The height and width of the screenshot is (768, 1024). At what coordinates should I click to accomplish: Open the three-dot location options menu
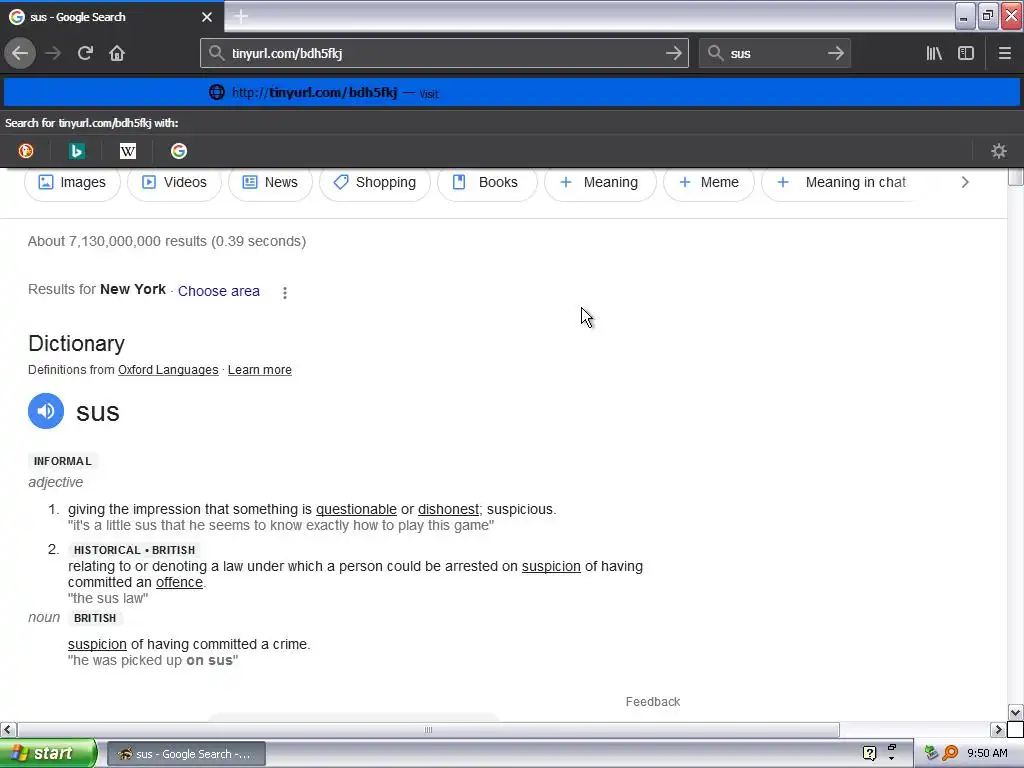tap(285, 293)
